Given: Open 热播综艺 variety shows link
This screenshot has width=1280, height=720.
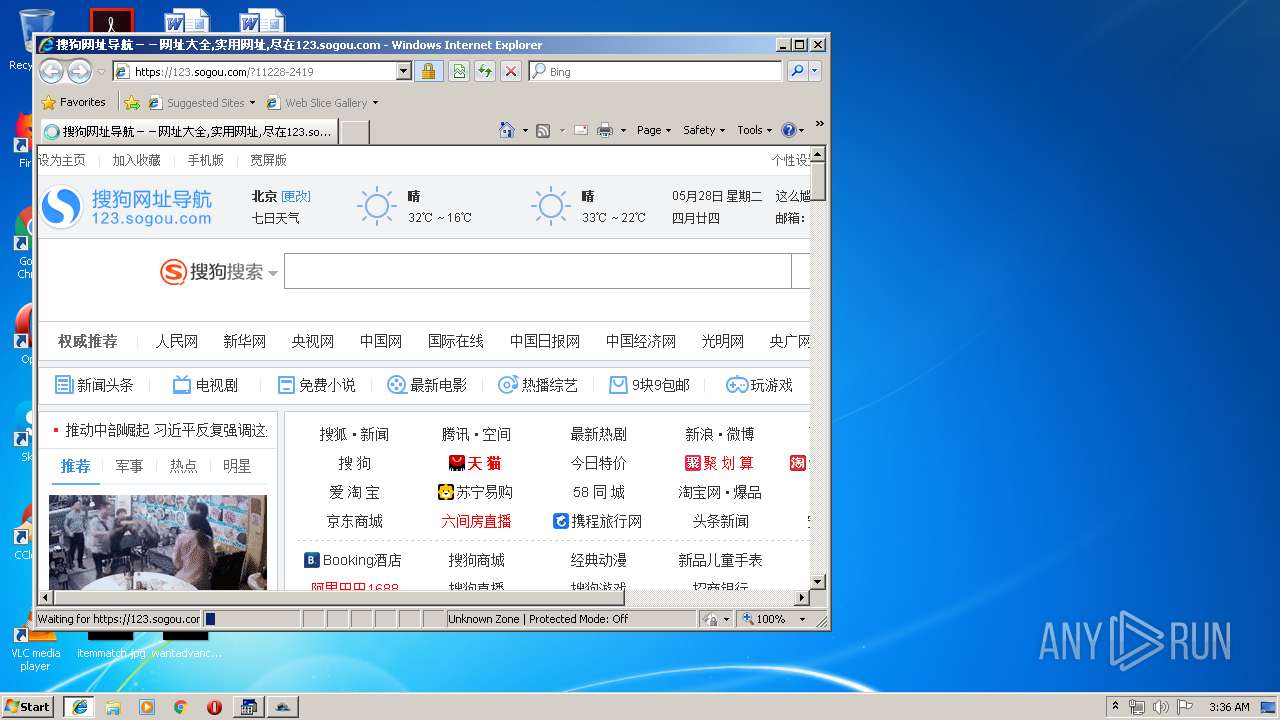Looking at the screenshot, I should pos(538,385).
